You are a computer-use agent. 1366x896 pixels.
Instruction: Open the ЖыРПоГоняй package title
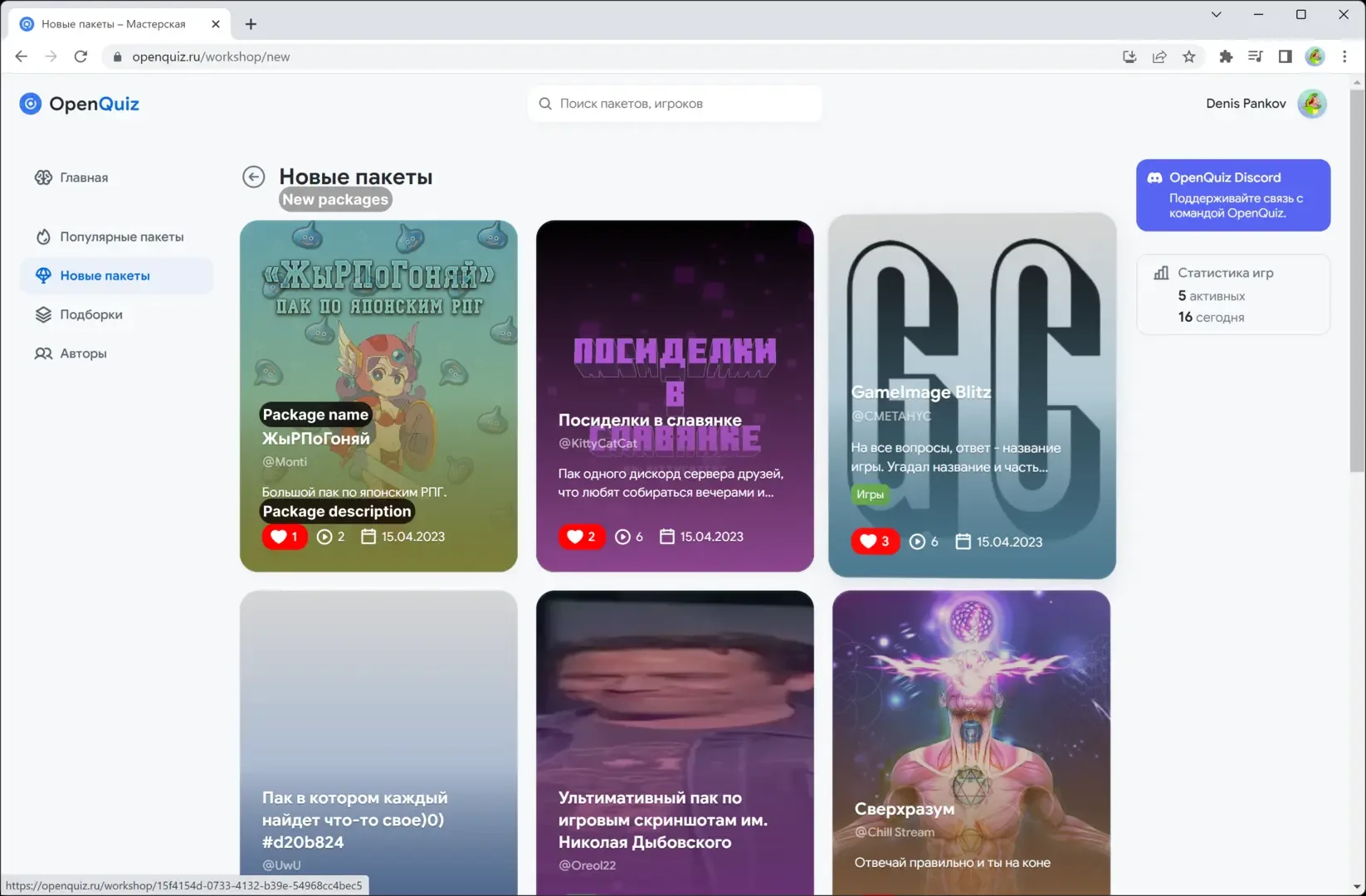coord(316,439)
